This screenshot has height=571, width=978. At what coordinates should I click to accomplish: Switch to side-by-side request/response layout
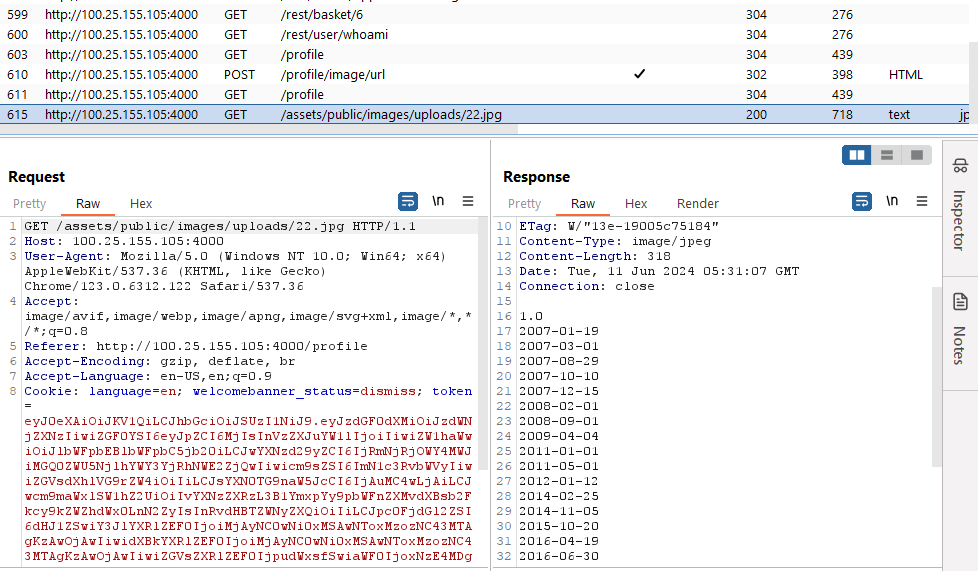coord(857,155)
